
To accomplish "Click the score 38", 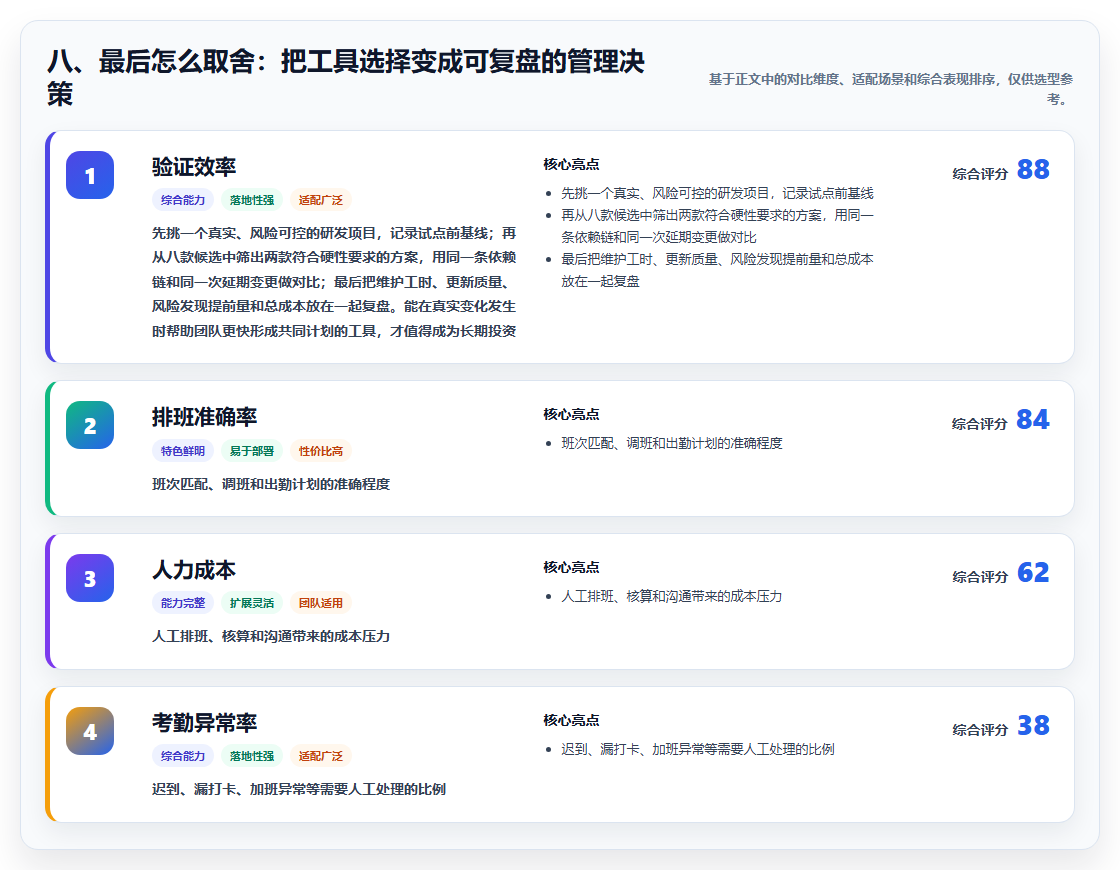I will point(1033,725).
